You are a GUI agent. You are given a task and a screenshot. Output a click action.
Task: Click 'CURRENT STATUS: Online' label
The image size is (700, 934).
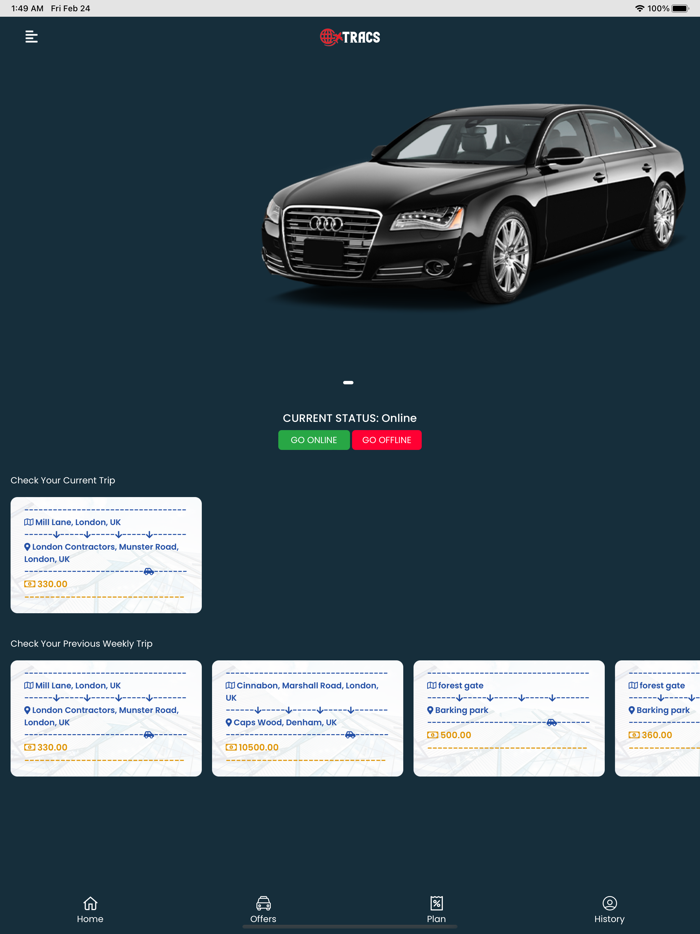tap(350, 418)
